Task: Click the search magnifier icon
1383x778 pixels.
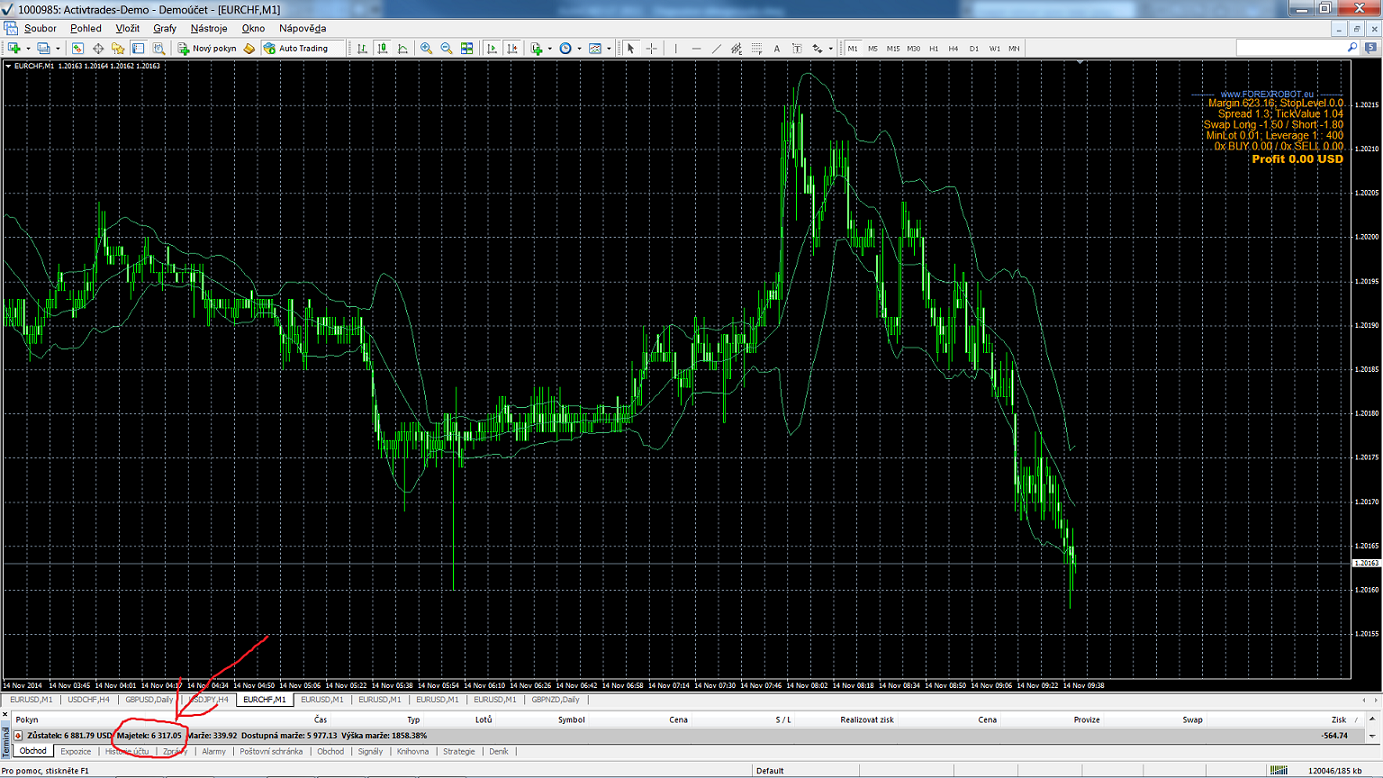Action: [x=1353, y=47]
